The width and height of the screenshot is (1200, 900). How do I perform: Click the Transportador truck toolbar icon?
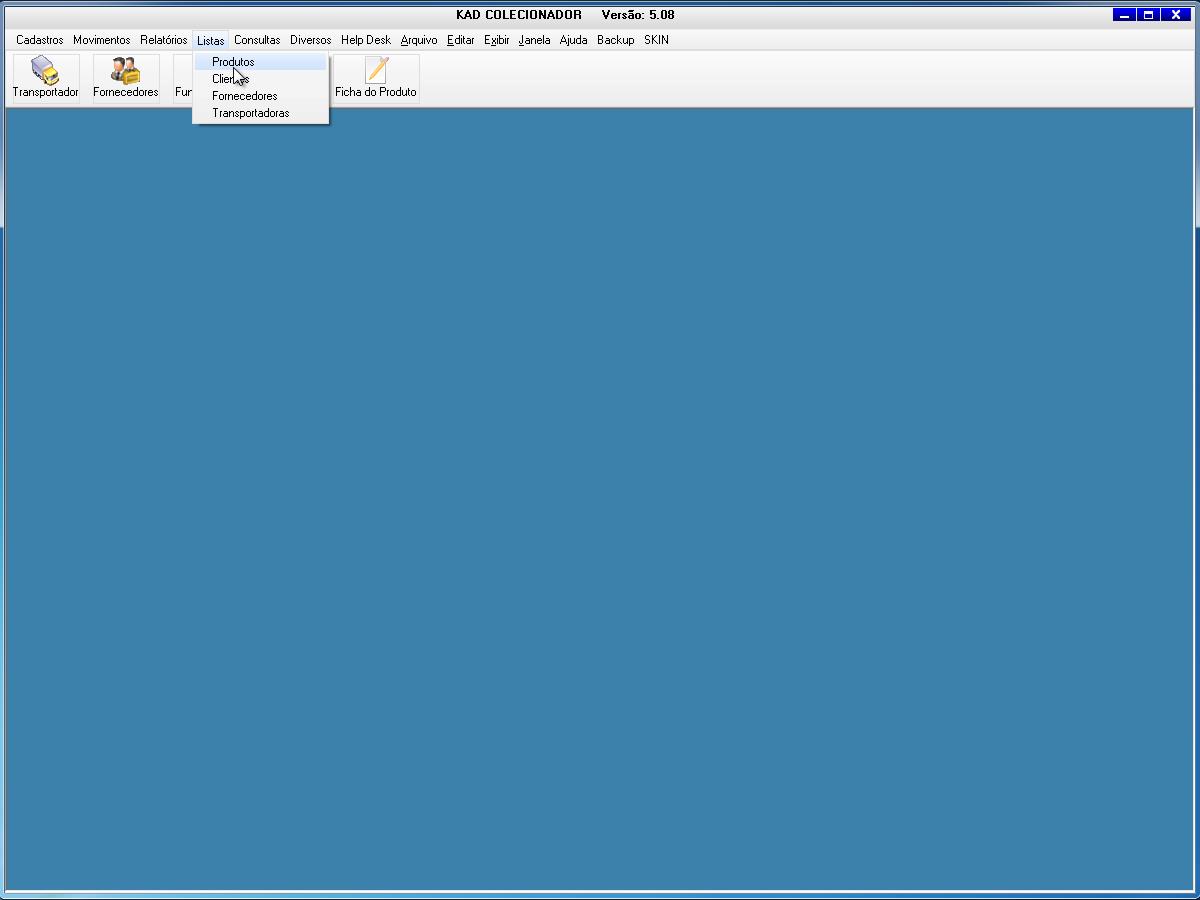(x=45, y=78)
